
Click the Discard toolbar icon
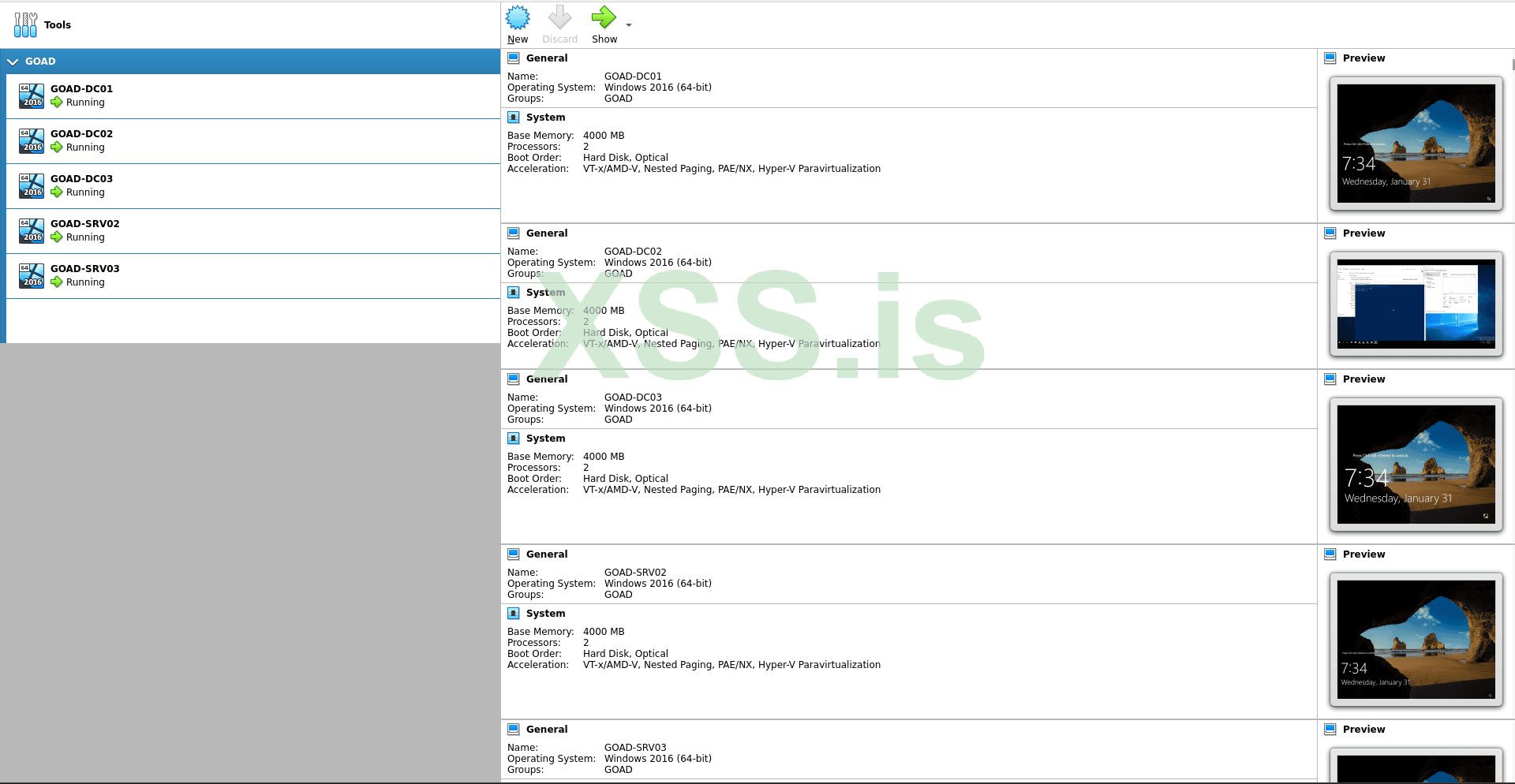(x=559, y=17)
